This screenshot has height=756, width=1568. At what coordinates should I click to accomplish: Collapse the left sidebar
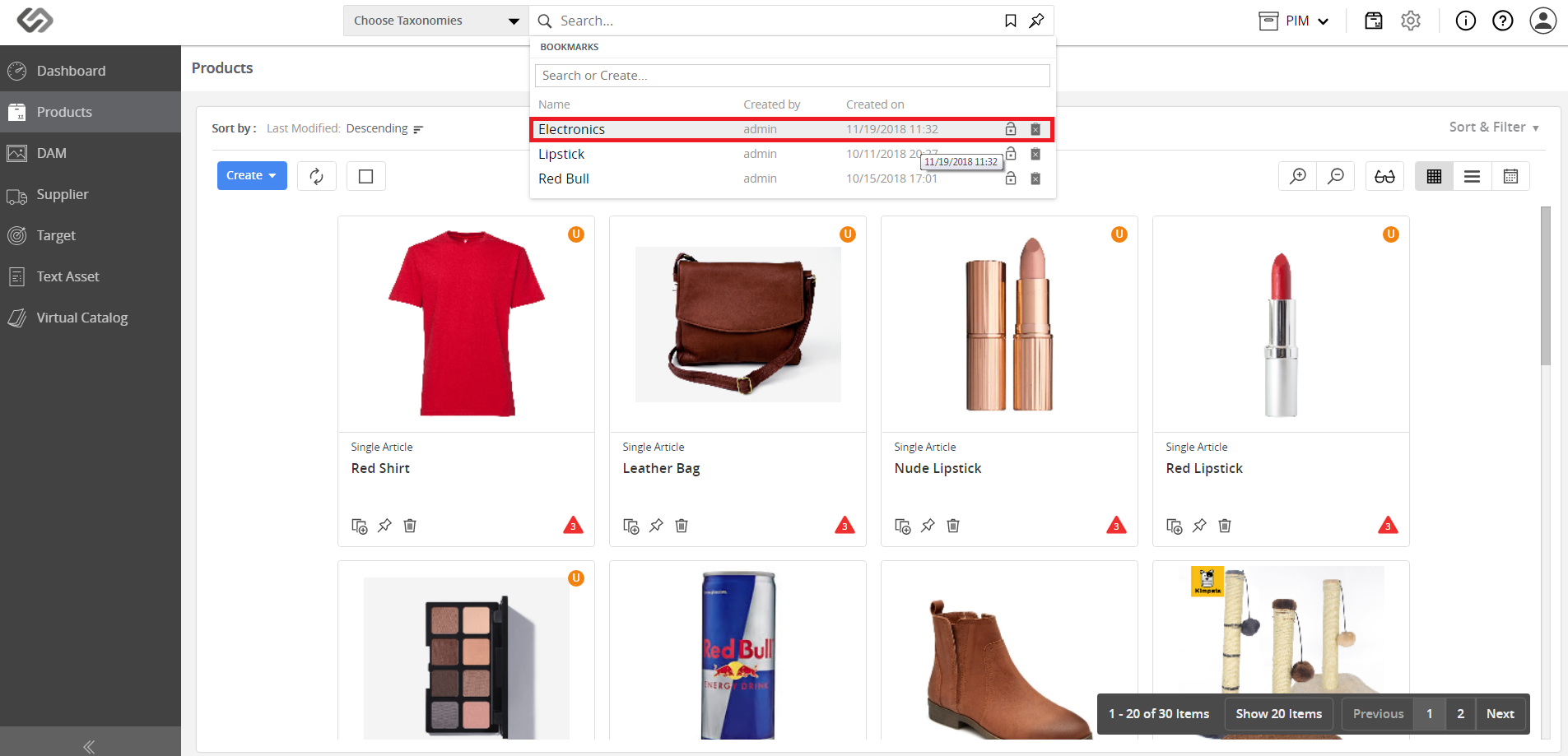tap(90, 745)
